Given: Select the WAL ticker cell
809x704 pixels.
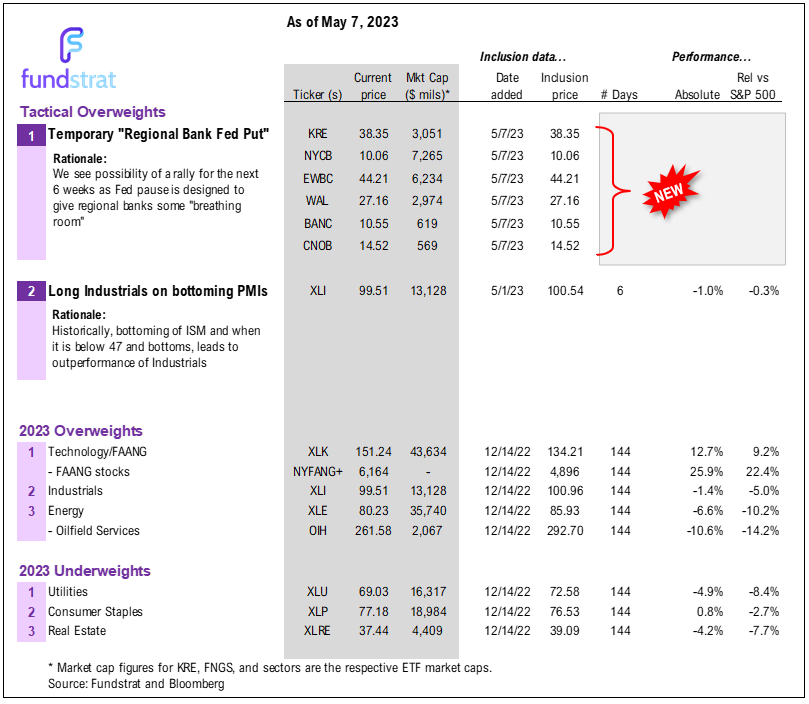Looking at the screenshot, I should point(317,201).
